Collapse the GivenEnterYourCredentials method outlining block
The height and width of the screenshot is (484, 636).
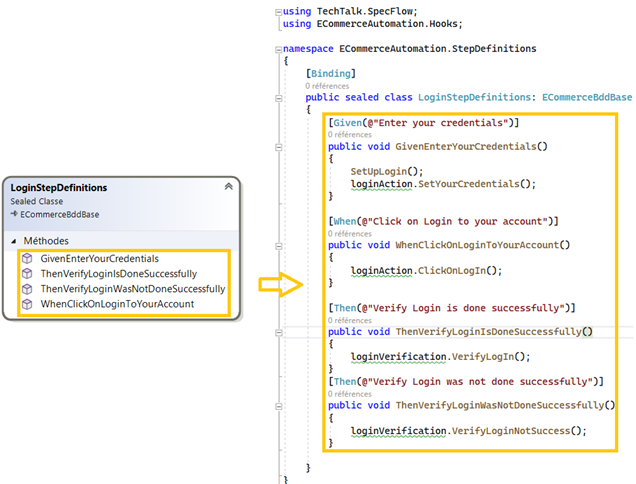[277, 146]
